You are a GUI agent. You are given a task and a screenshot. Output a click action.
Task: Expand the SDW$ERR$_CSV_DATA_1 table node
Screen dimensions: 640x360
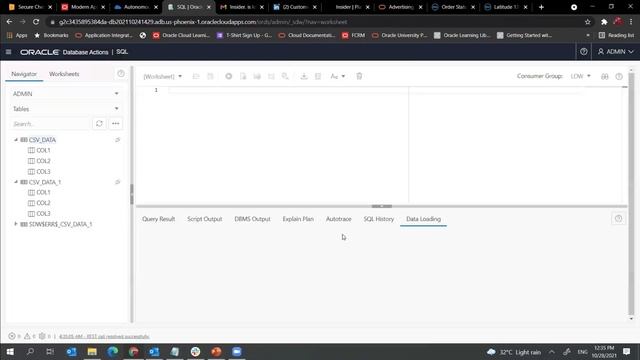16,224
